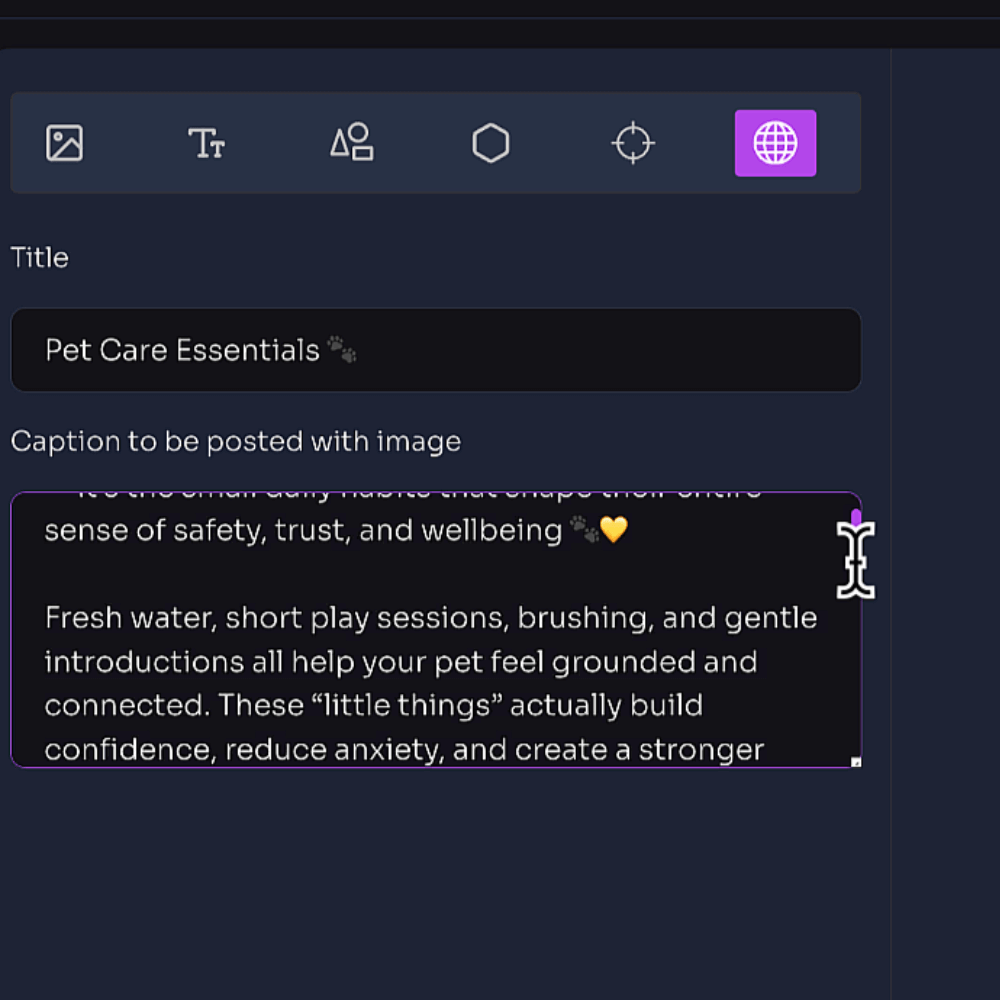
Task: Click the caption box resize handle
Action: [x=856, y=762]
